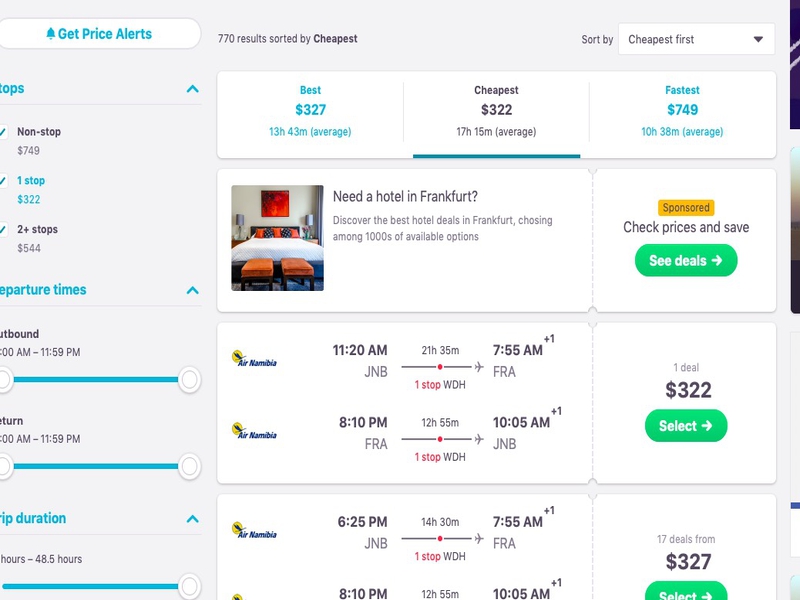The height and width of the screenshot is (600, 800).
Task: Click the plane icon on JNB to FRA 21h 35m route
Action: tap(479, 366)
